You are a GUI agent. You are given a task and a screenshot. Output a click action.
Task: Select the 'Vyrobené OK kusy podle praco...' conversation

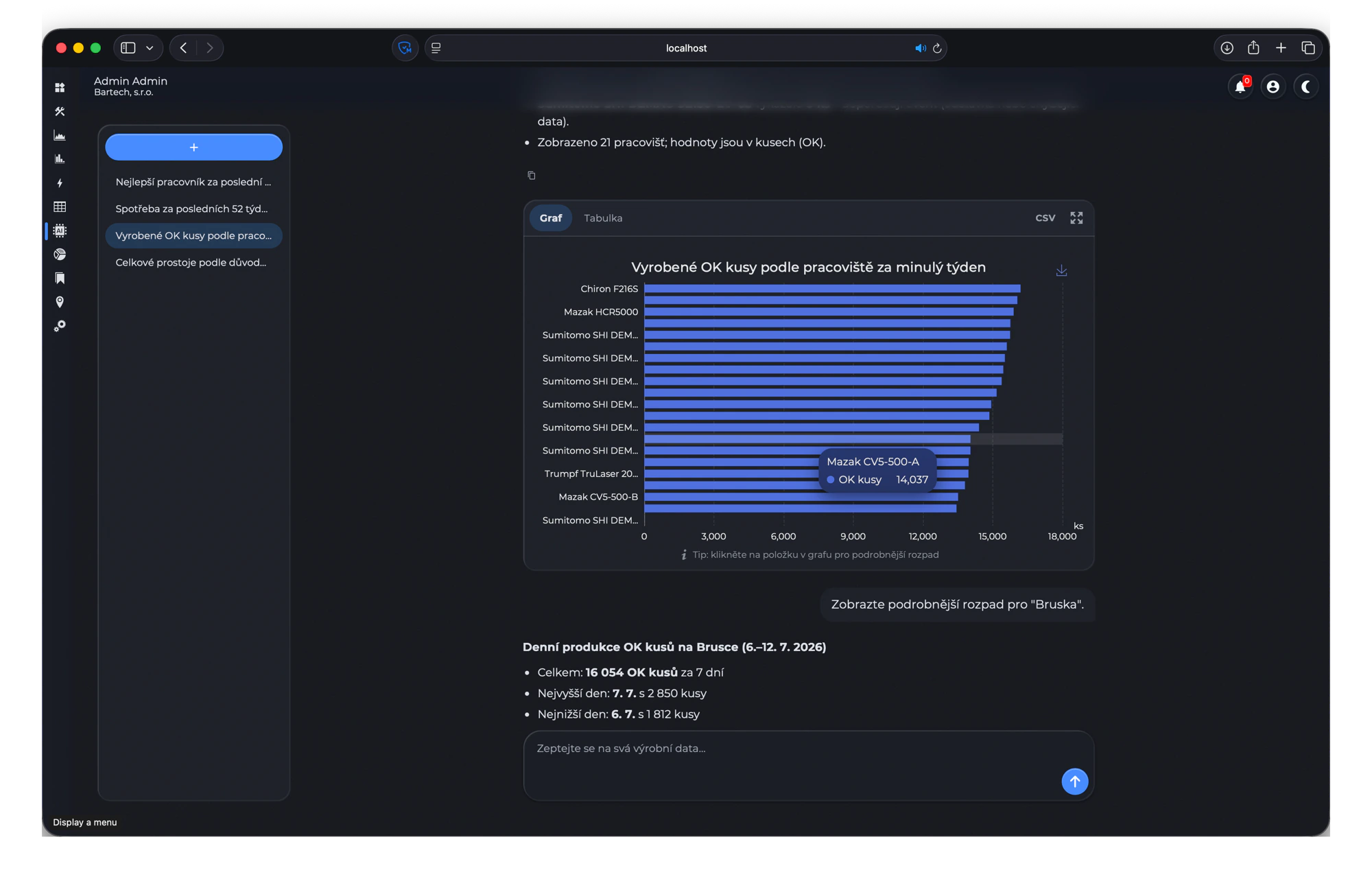(193, 235)
